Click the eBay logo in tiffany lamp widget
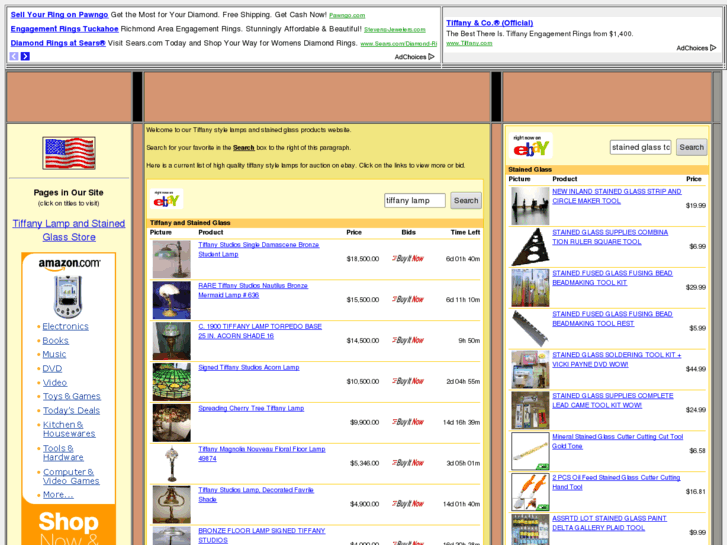The height and width of the screenshot is (545, 727). pos(166,199)
